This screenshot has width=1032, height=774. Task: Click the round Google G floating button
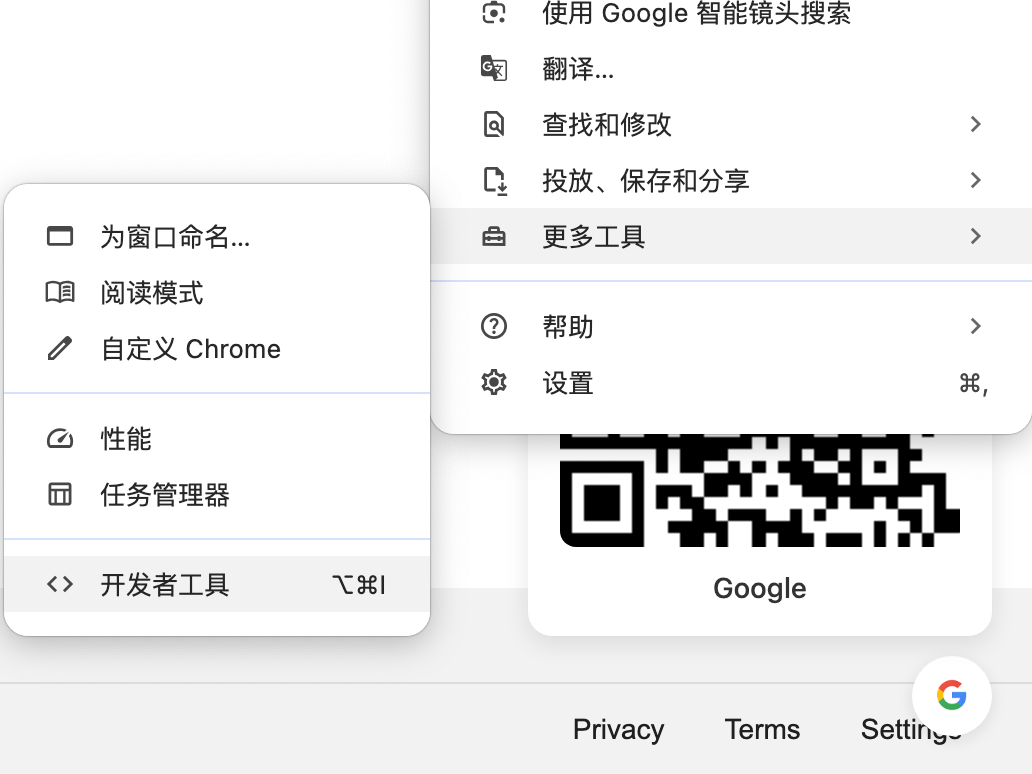click(x=952, y=696)
